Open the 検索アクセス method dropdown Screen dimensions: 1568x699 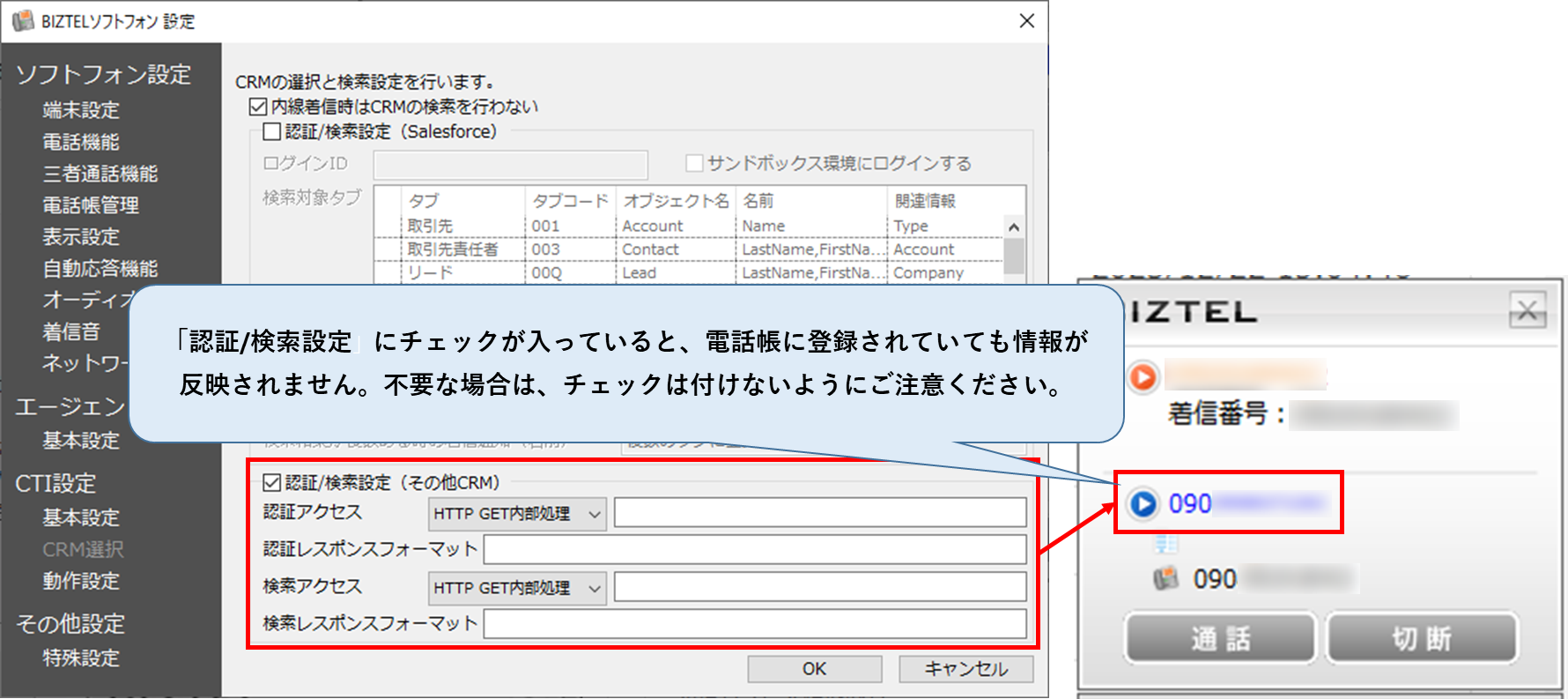517,588
